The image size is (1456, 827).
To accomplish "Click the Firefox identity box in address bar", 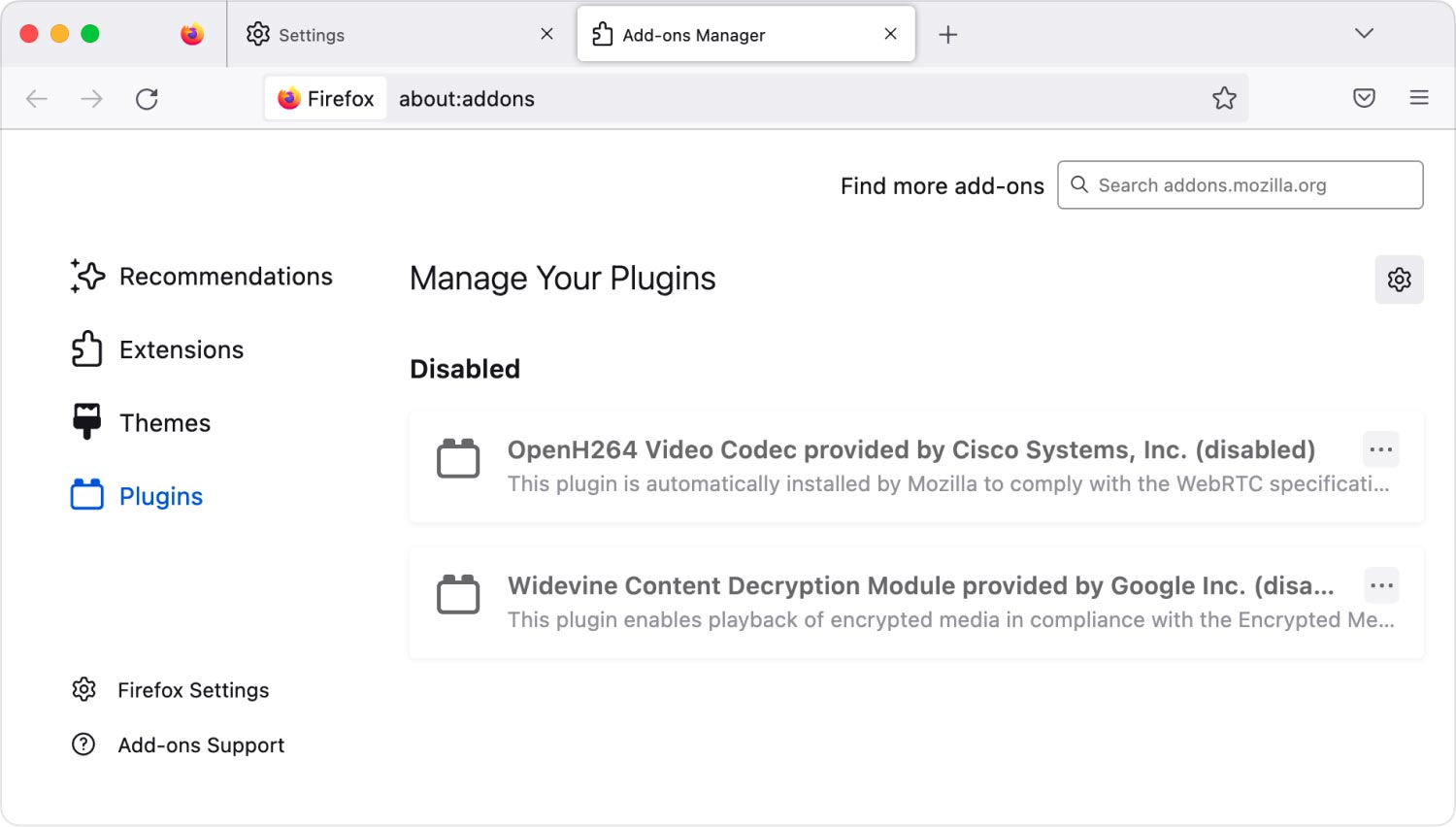I will (326, 99).
